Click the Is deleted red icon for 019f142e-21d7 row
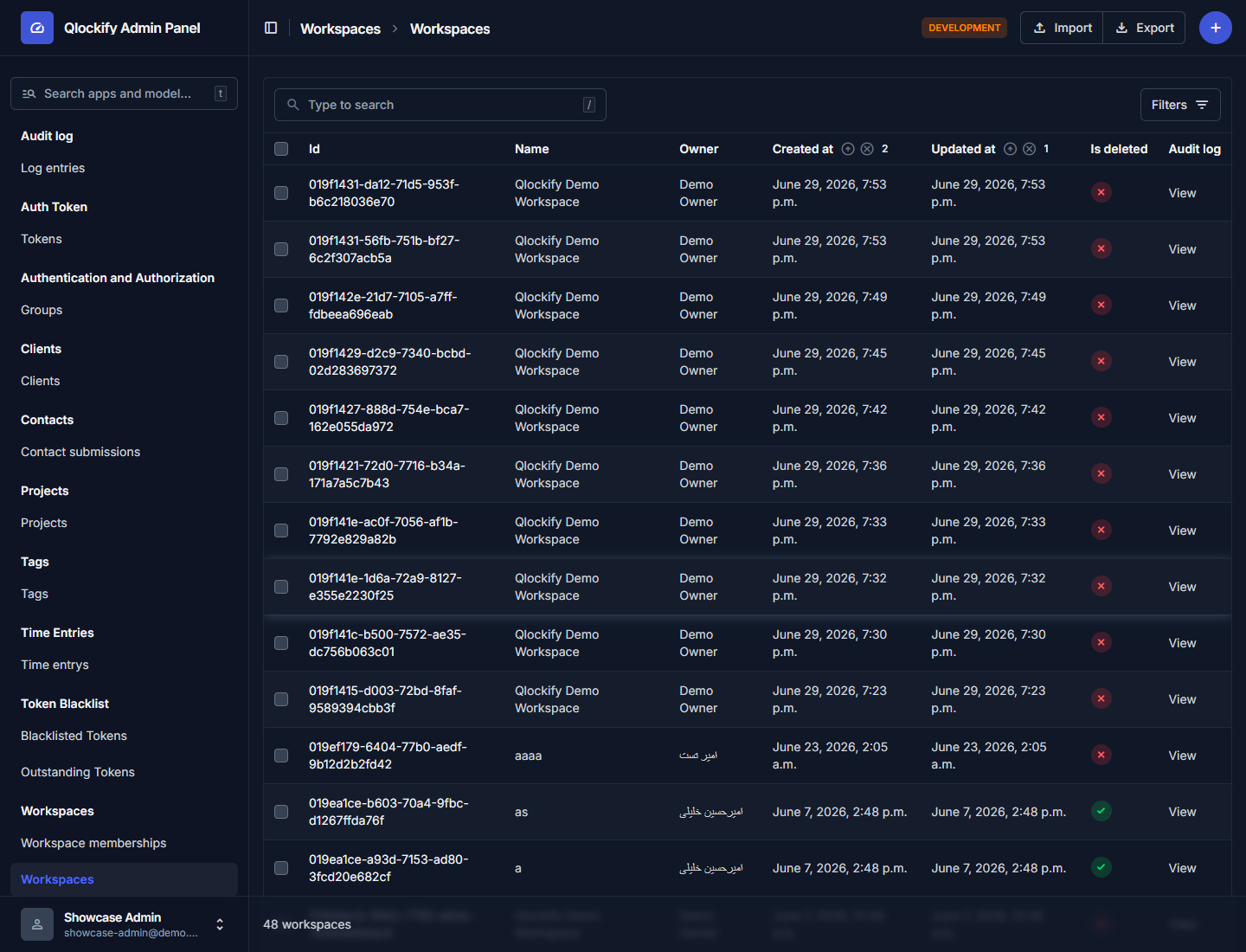Image resolution: width=1246 pixels, height=952 pixels. (x=1101, y=305)
